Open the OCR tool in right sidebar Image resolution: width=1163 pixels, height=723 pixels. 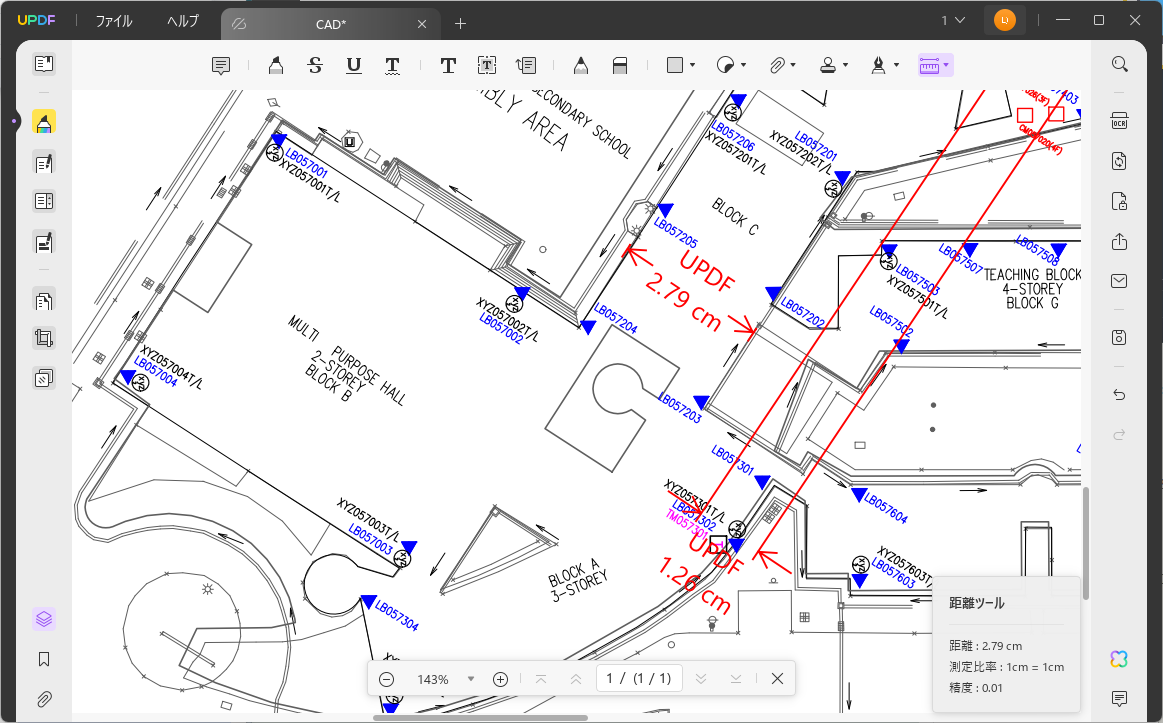(1119, 120)
